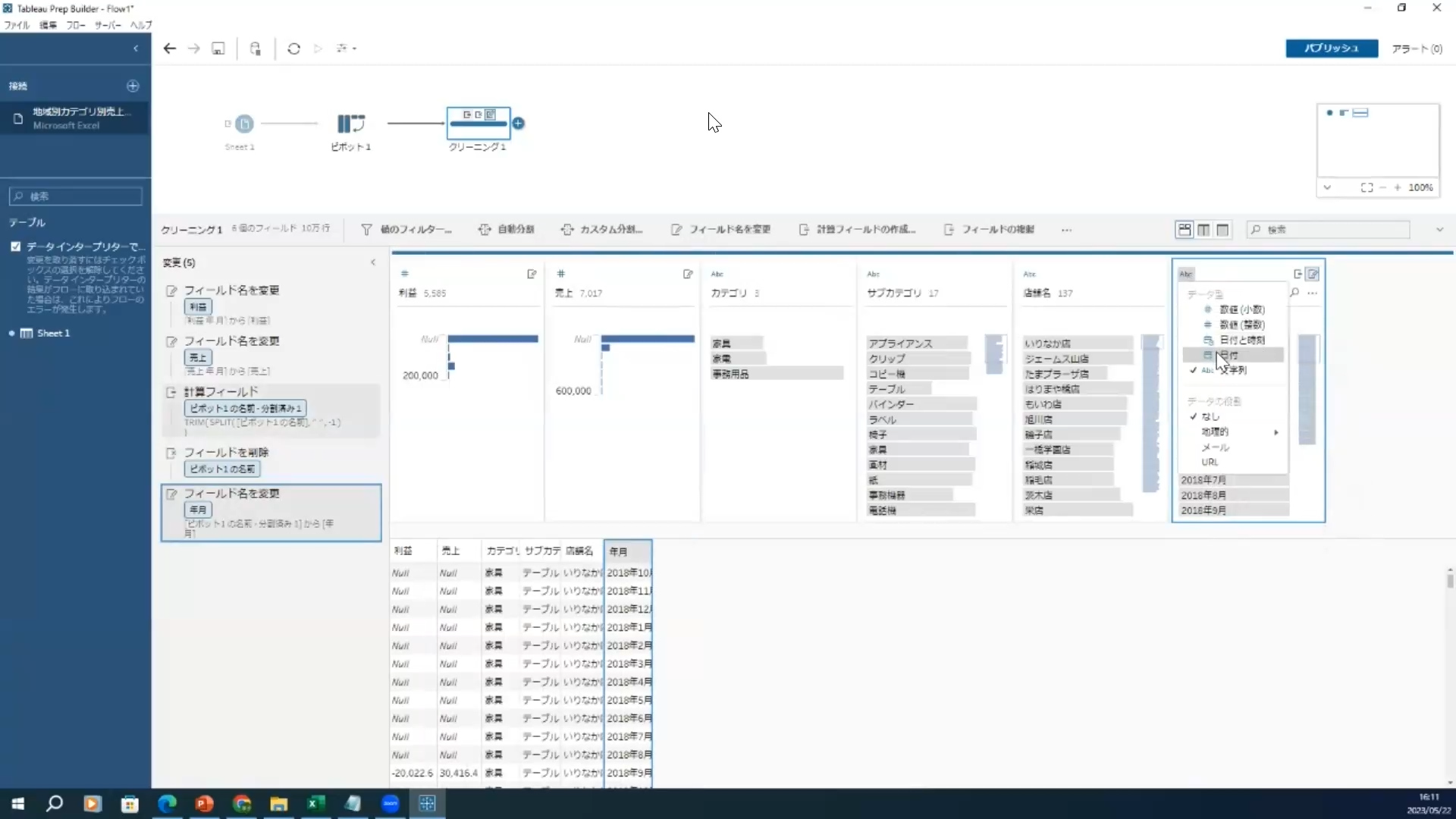Click plus icon after クリーニング1 step

pyautogui.click(x=519, y=123)
